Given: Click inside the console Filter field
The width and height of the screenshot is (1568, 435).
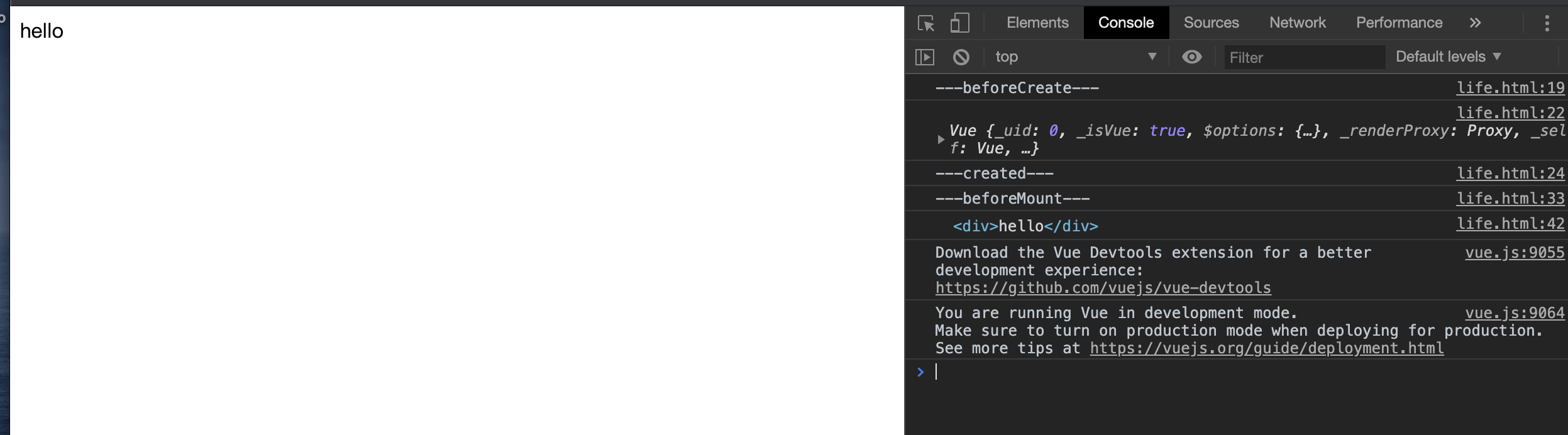Looking at the screenshot, I should point(1305,57).
